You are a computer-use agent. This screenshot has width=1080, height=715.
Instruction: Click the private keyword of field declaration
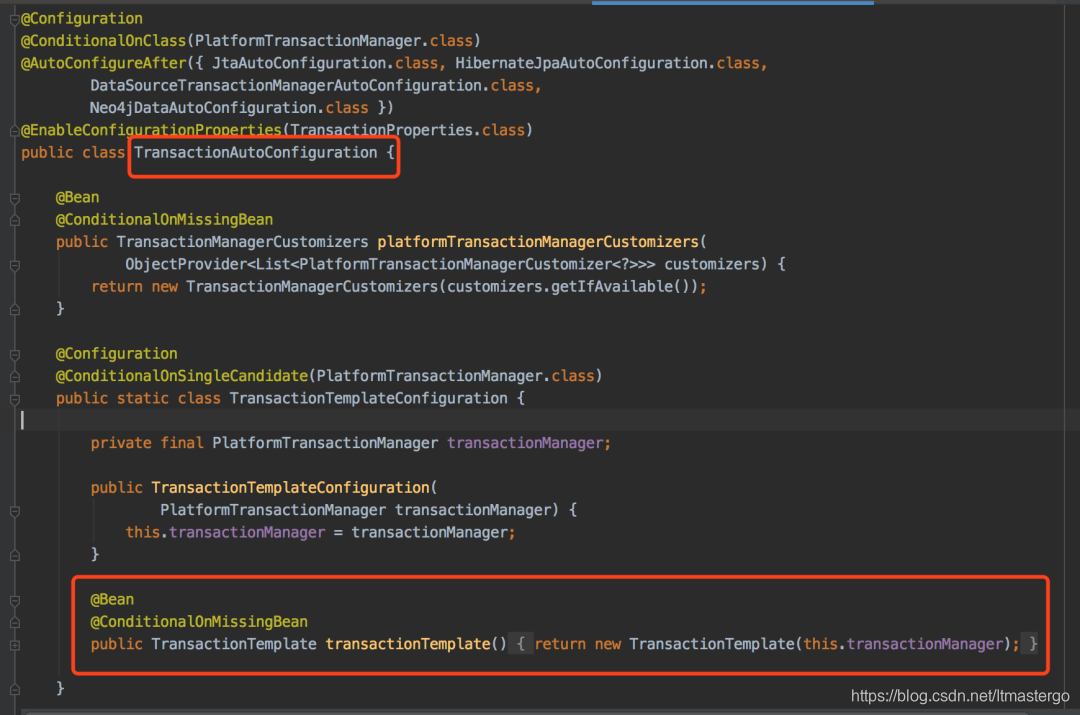121,443
